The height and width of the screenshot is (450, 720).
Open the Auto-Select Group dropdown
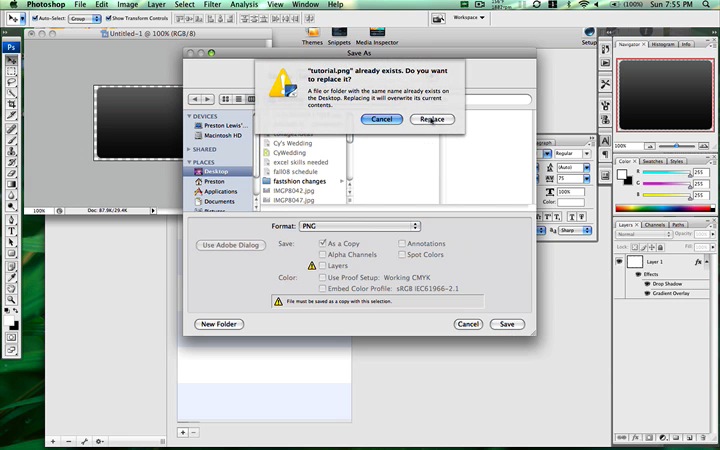click(x=85, y=19)
